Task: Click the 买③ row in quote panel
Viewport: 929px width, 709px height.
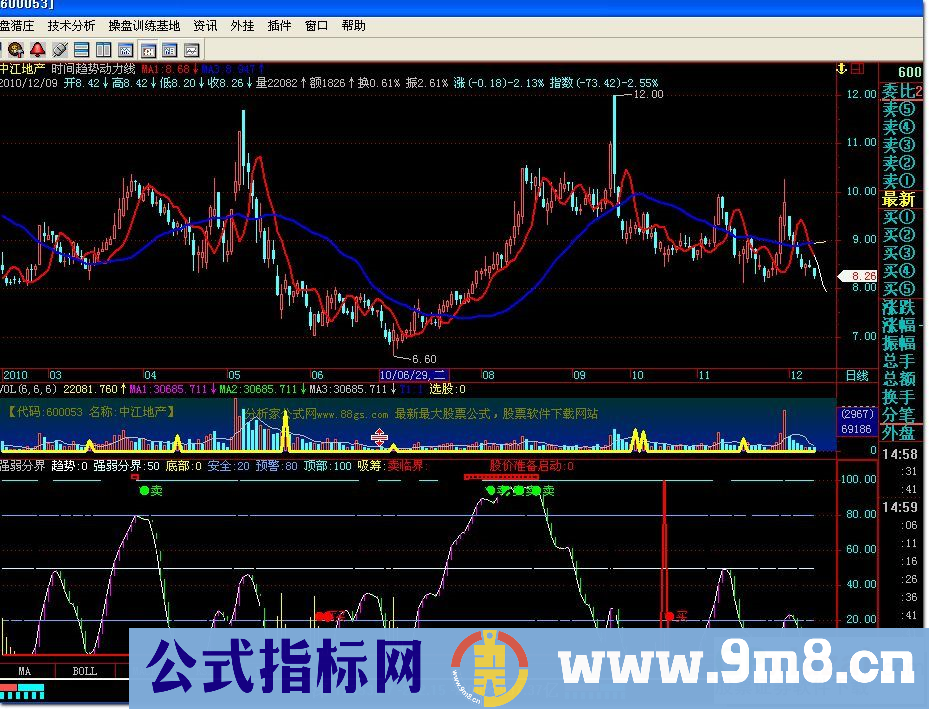Action: tap(899, 253)
